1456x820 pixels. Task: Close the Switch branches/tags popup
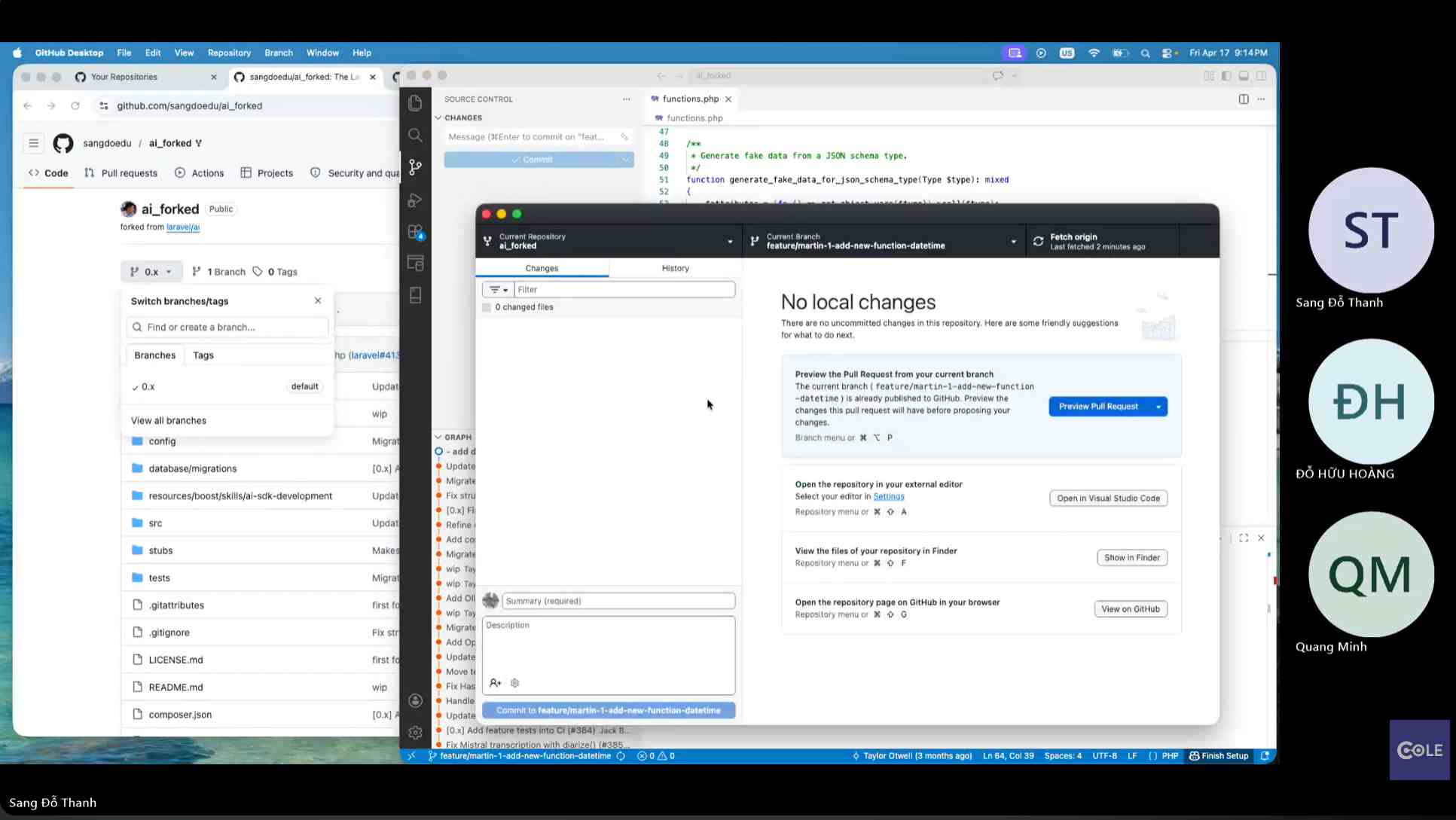pyautogui.click(x=318, y=300)
